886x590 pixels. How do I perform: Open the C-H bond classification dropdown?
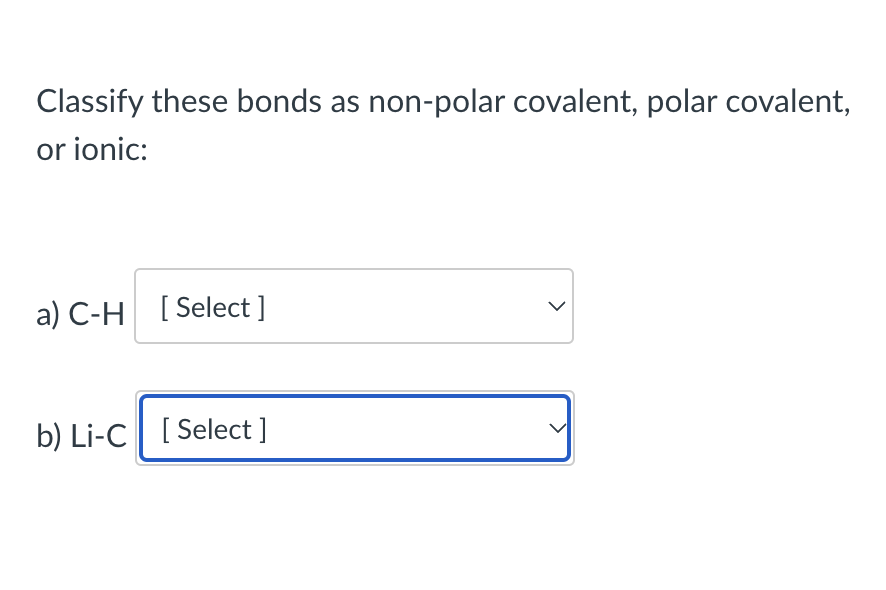tap(354, 306)
